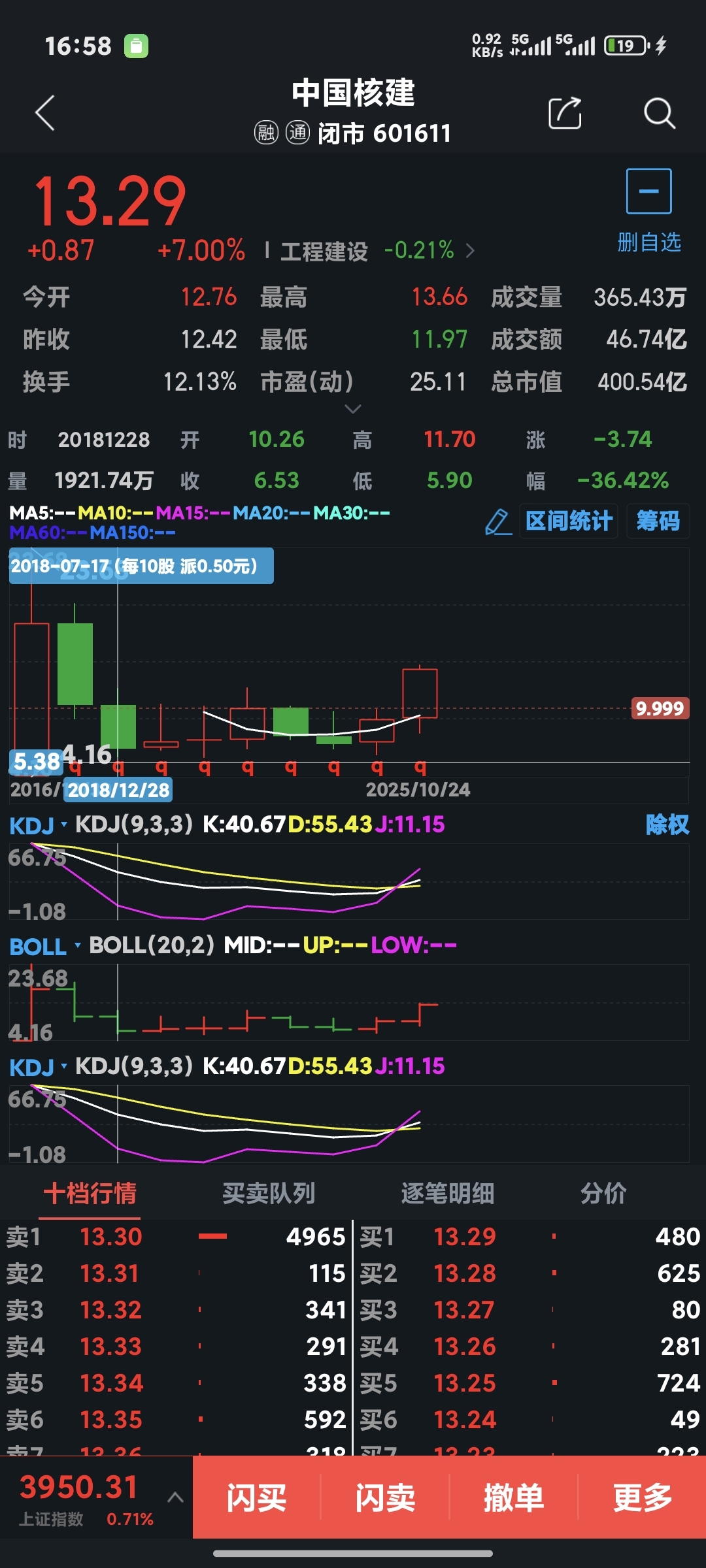Select 买5 price 13.25 row
Screen dimensions: 706x1568
coord(530,1383)
